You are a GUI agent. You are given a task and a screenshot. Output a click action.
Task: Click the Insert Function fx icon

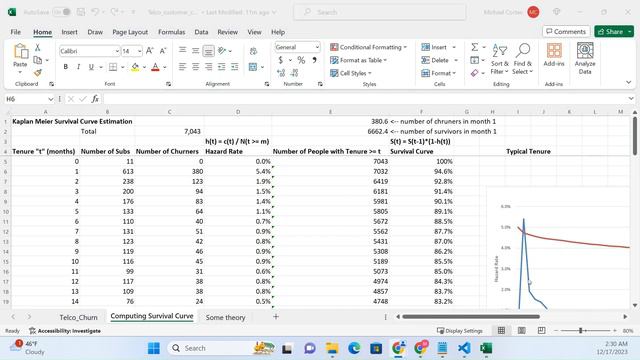tap(95, 99)
